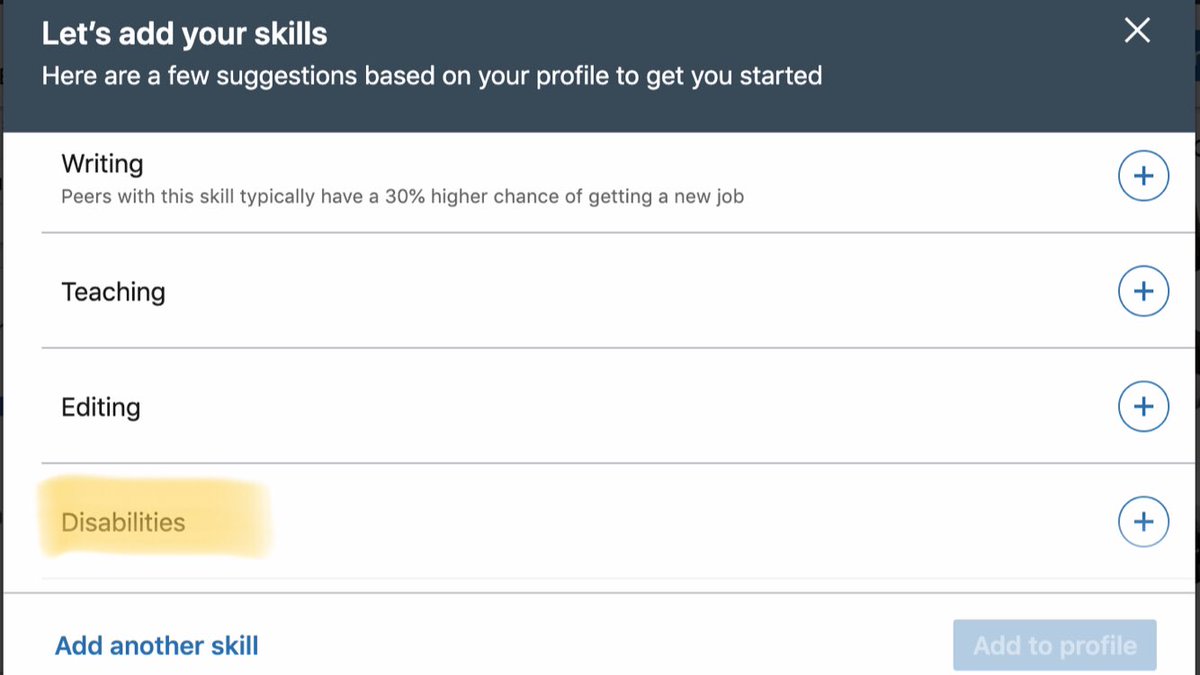Click the 'Peers with this skill' description
Image resolution: width=1200 pixels, height=675 pixels.
(402, 197)
